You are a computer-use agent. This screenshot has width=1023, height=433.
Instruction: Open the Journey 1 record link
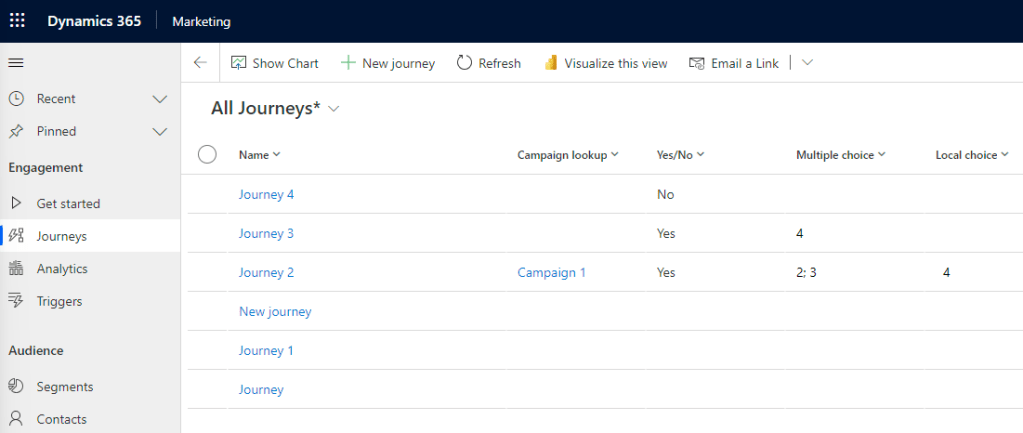[x=266, y=351]
